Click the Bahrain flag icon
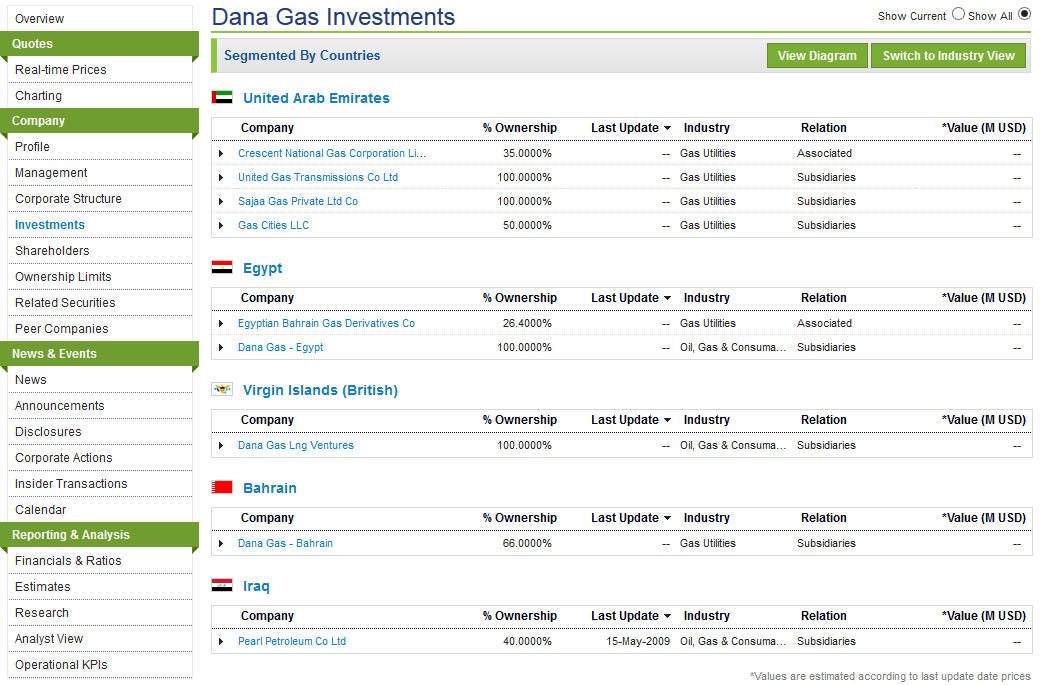1052x685 pixels. click(222, 487)
